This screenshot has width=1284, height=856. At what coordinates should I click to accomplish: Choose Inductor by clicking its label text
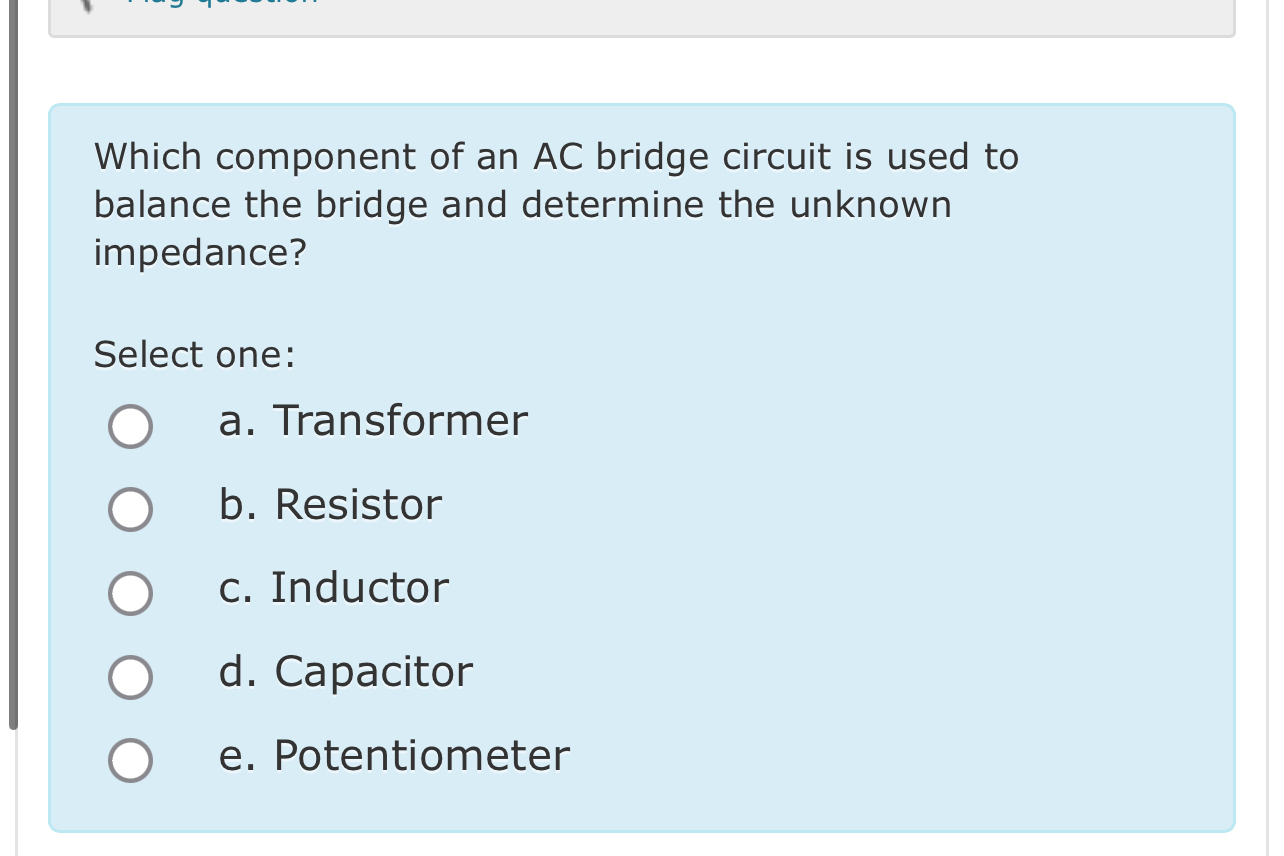coord(334,589)
